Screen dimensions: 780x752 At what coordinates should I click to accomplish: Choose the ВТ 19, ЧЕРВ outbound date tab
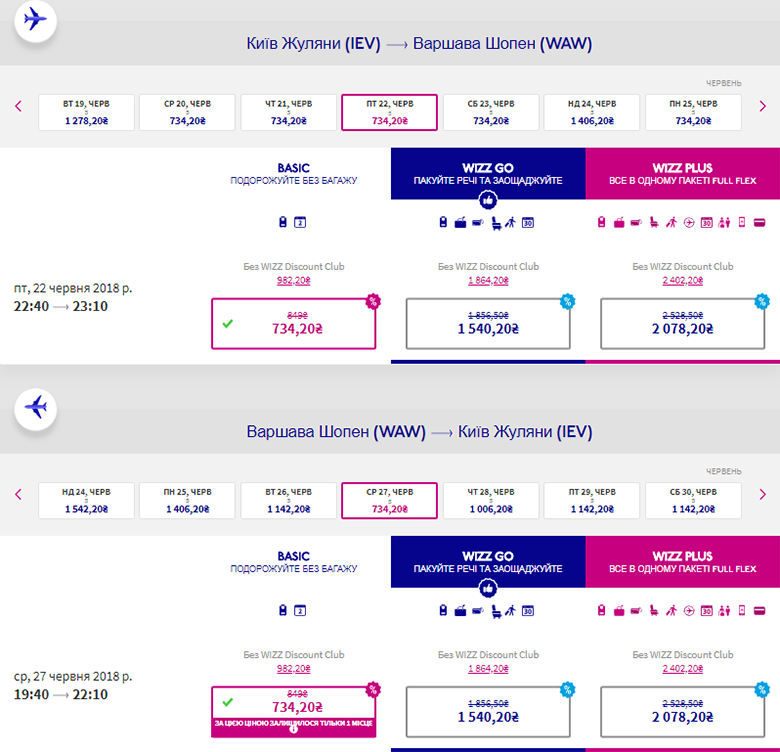86,112
